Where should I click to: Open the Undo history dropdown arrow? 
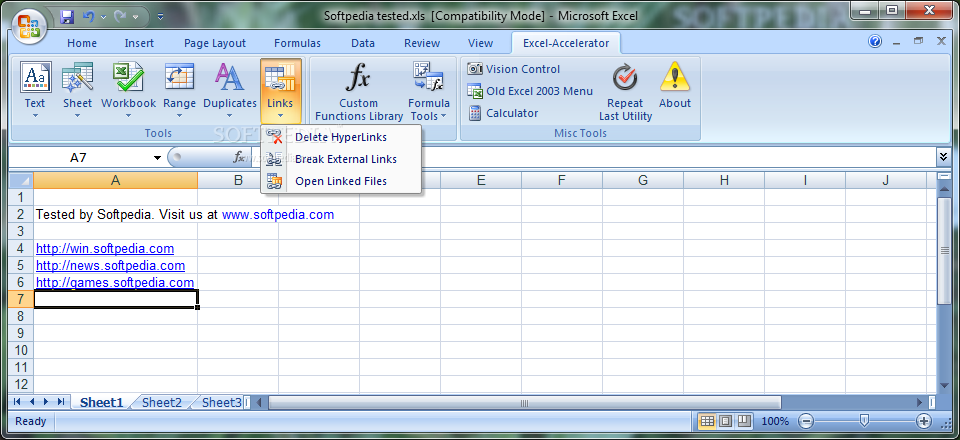pos(103,17)
